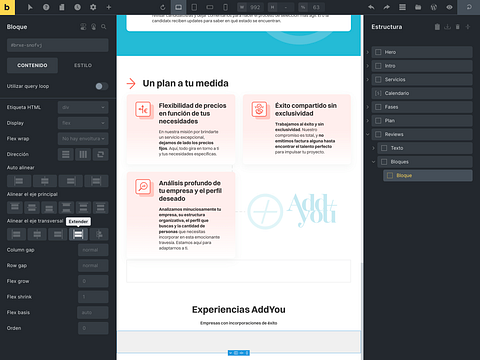The image size is (480, 360).
Task: Expand the Servicios item in structure
Action: point(368,80)
